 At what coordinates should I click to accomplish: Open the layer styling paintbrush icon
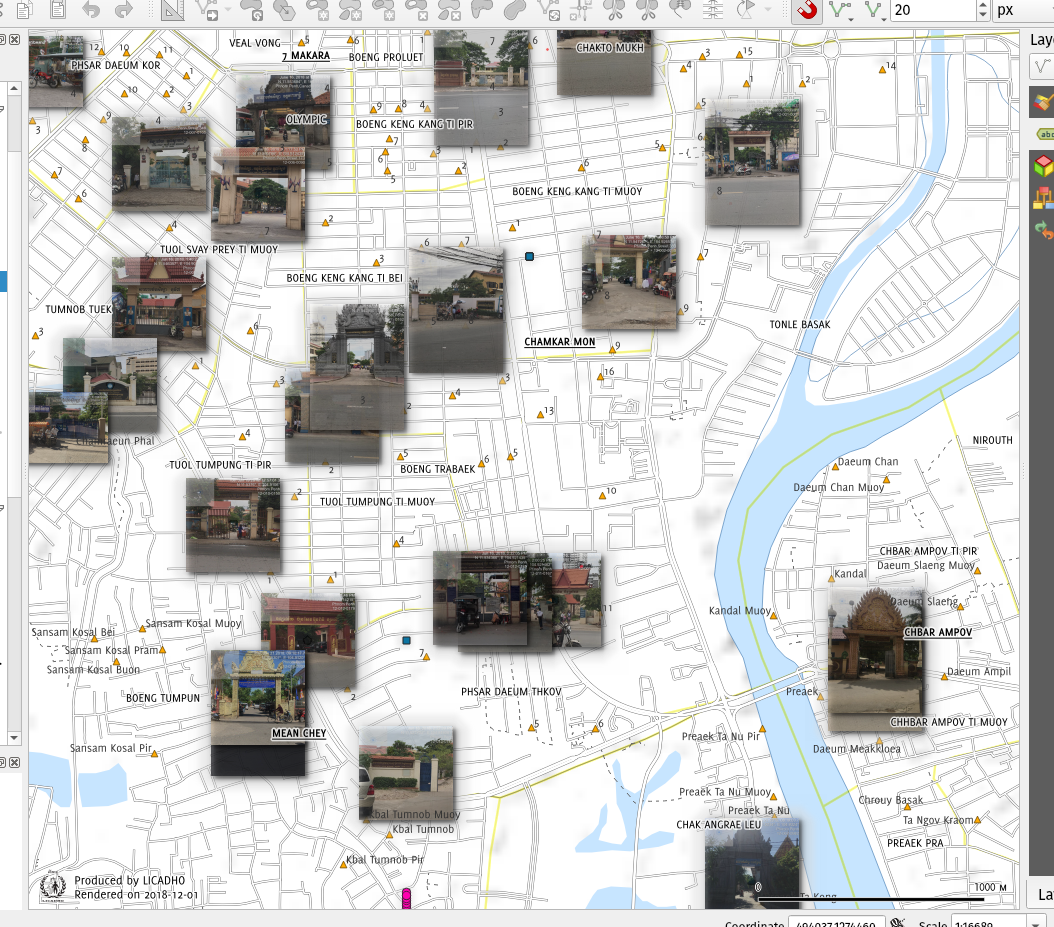click(x=1043, y=102)
